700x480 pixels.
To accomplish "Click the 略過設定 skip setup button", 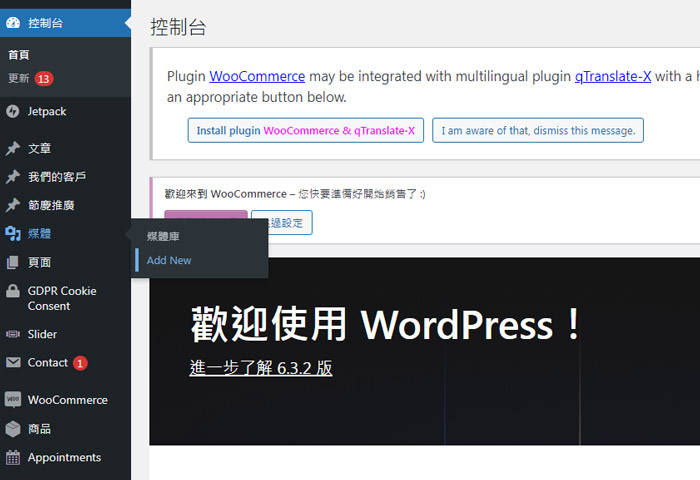I will [289, 222].
